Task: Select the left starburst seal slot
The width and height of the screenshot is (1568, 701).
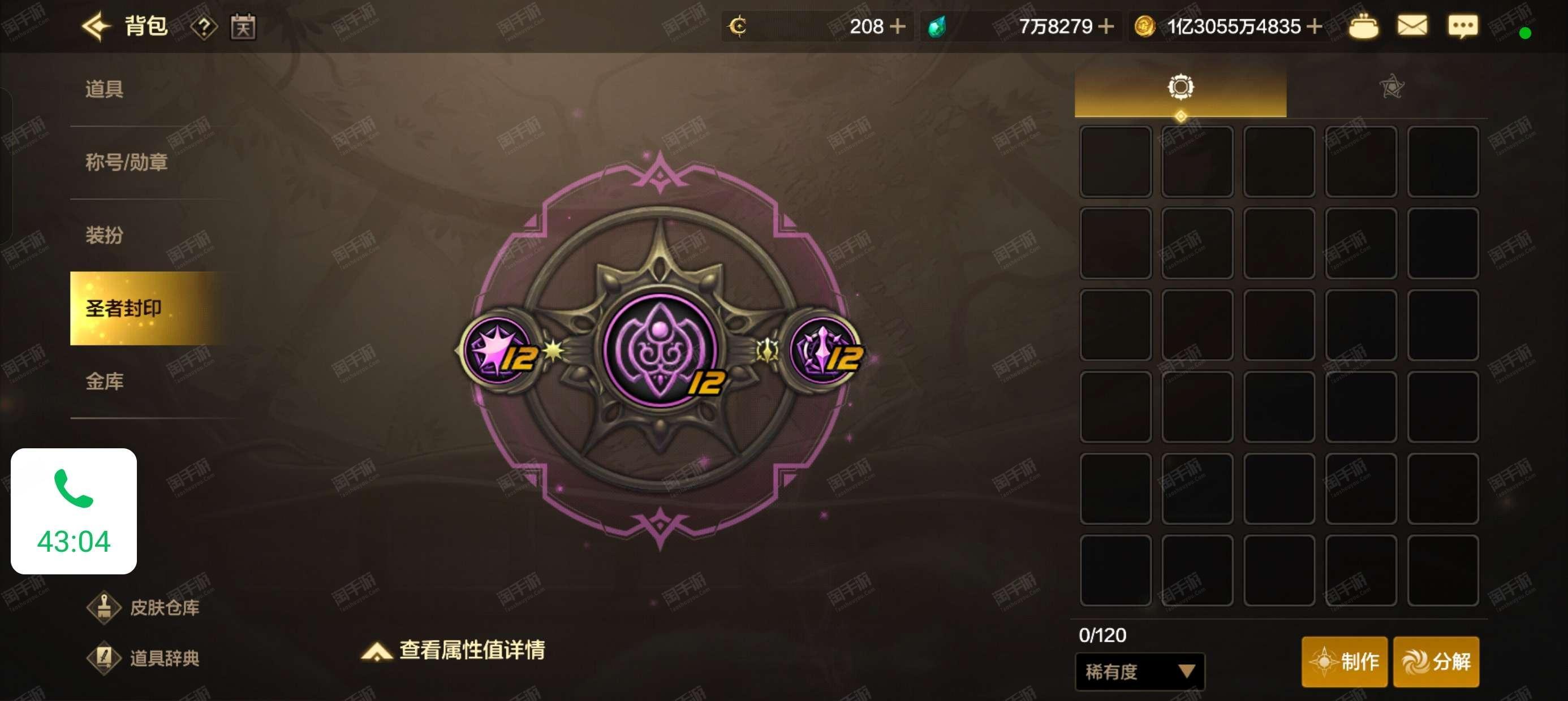Action: point(497,351)
